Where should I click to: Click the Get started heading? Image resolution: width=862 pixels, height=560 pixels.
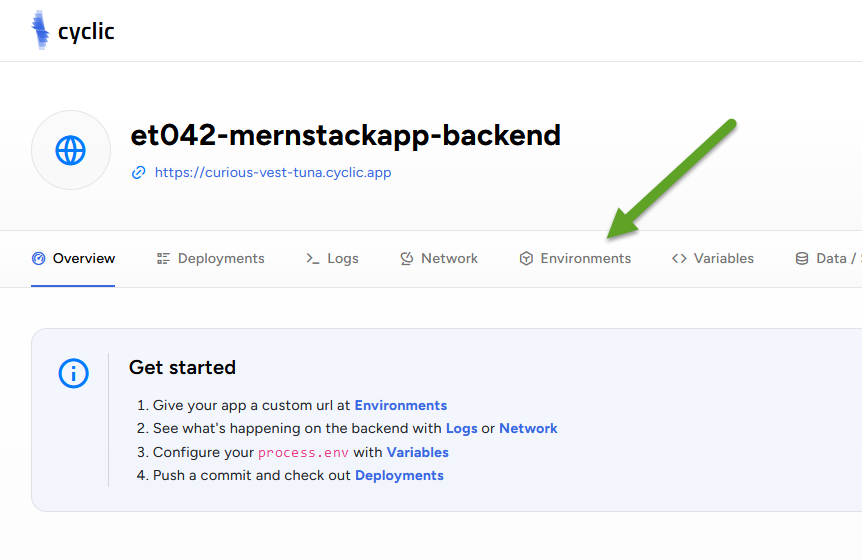coord(183,367)
